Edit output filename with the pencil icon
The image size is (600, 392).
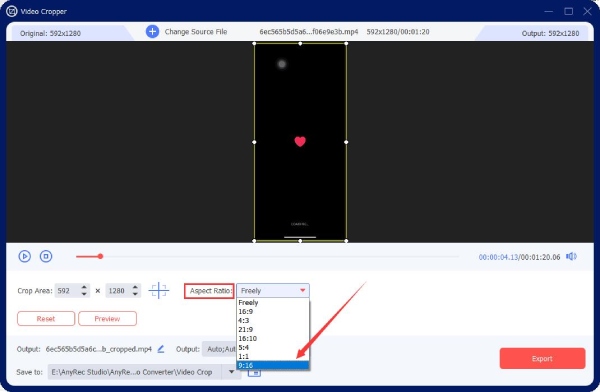[161, 349]
